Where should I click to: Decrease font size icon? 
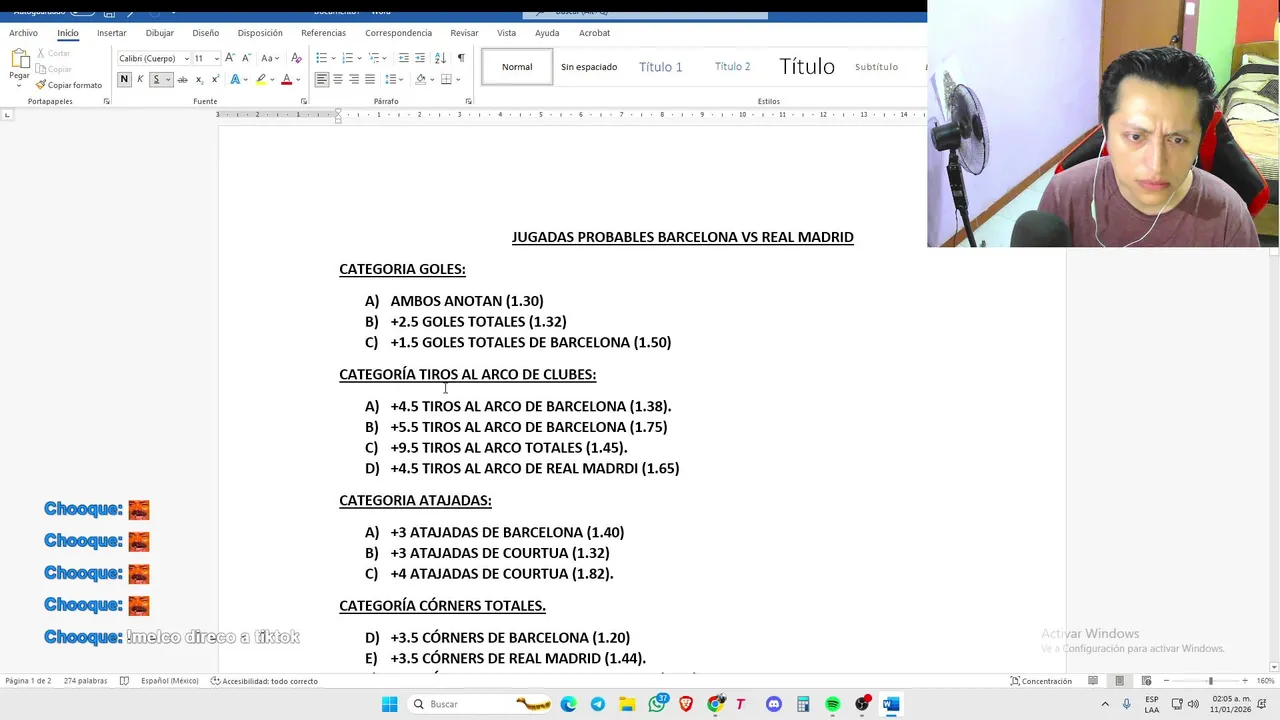point(245,58)
